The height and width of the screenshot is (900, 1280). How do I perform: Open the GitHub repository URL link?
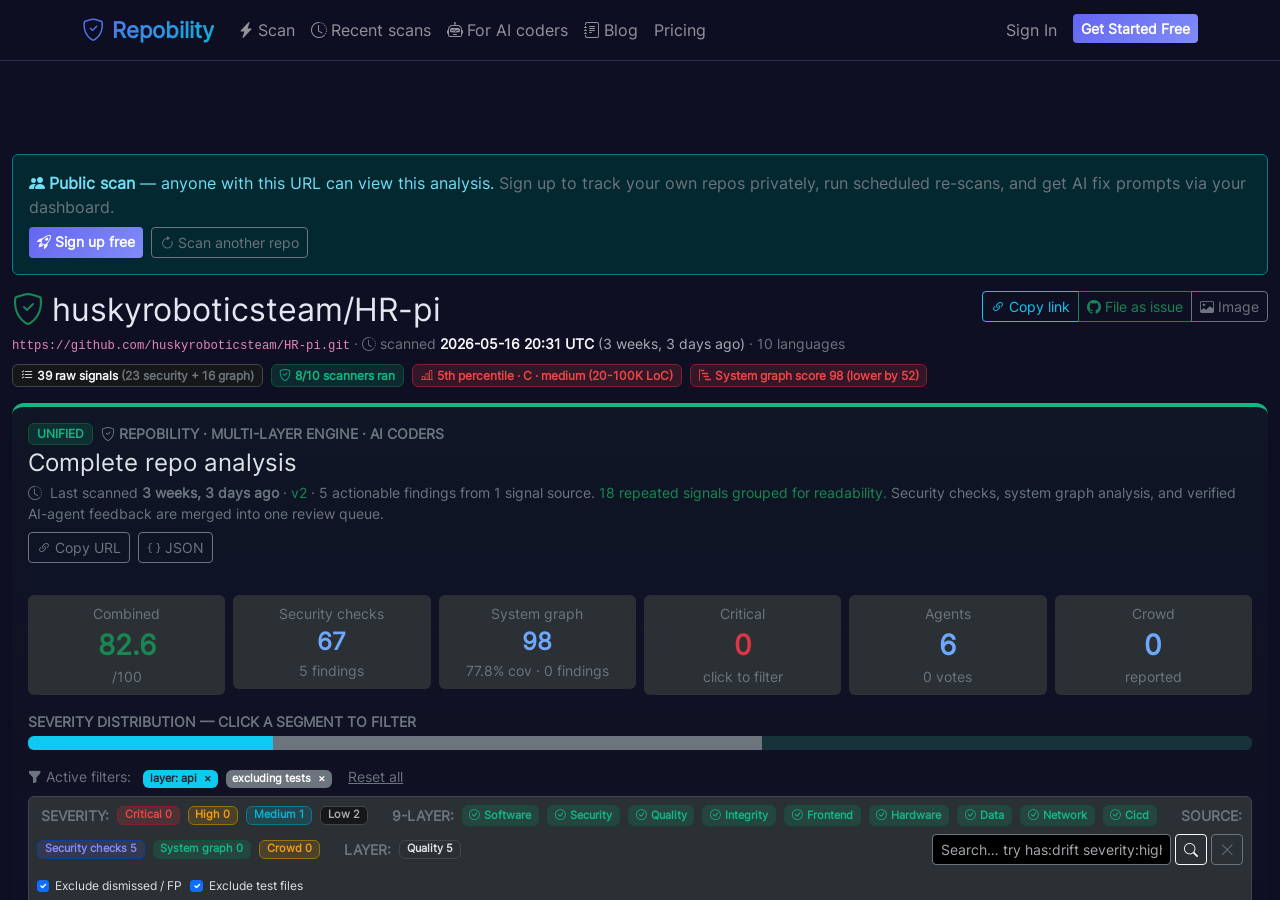pyautogui.click(x=181, y=345)
